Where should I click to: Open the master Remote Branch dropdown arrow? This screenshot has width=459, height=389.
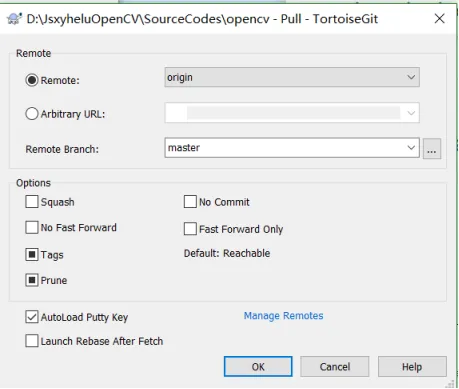point(411,148)
